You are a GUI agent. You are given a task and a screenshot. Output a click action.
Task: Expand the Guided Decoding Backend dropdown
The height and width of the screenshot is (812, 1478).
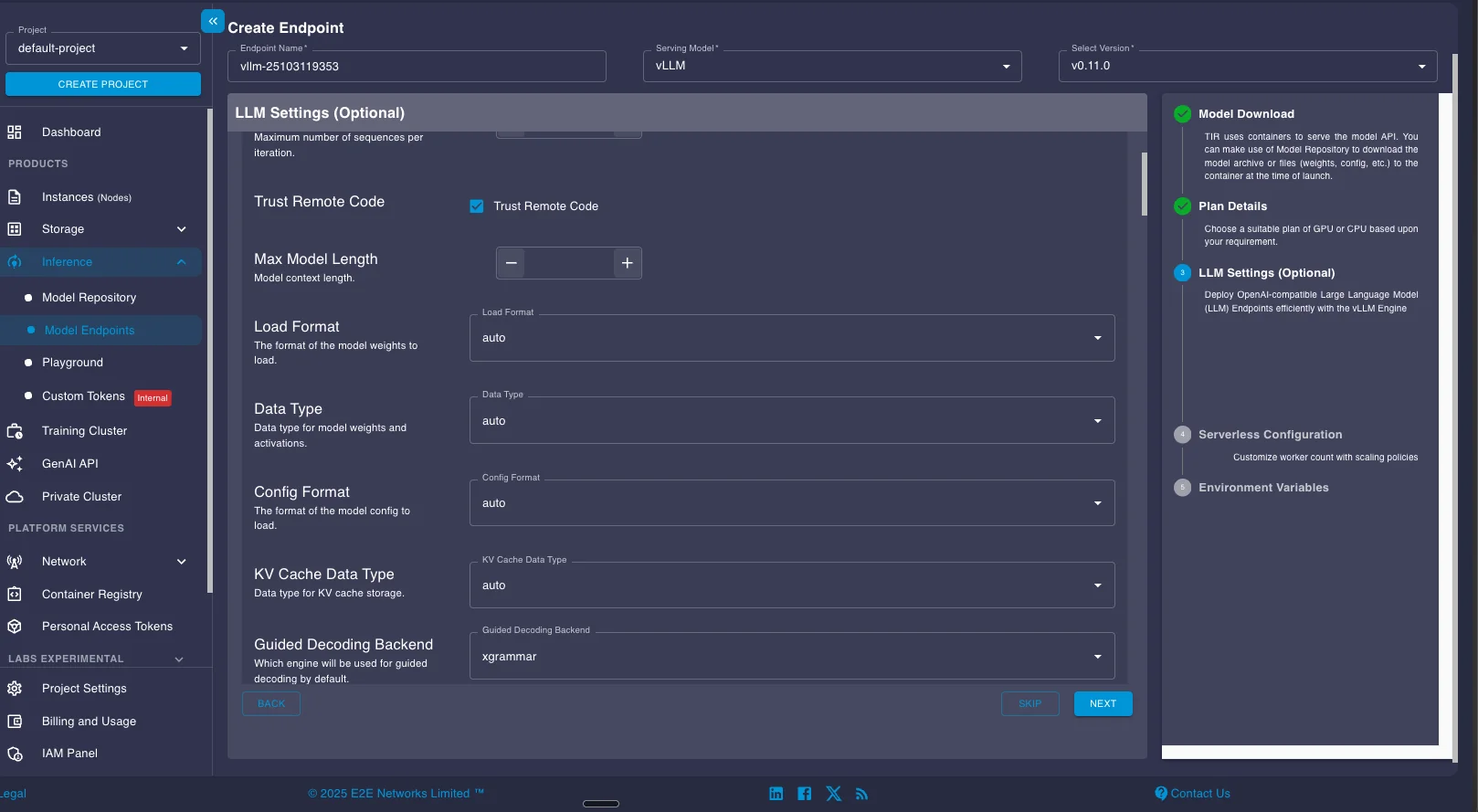click(x=791, y=657)
